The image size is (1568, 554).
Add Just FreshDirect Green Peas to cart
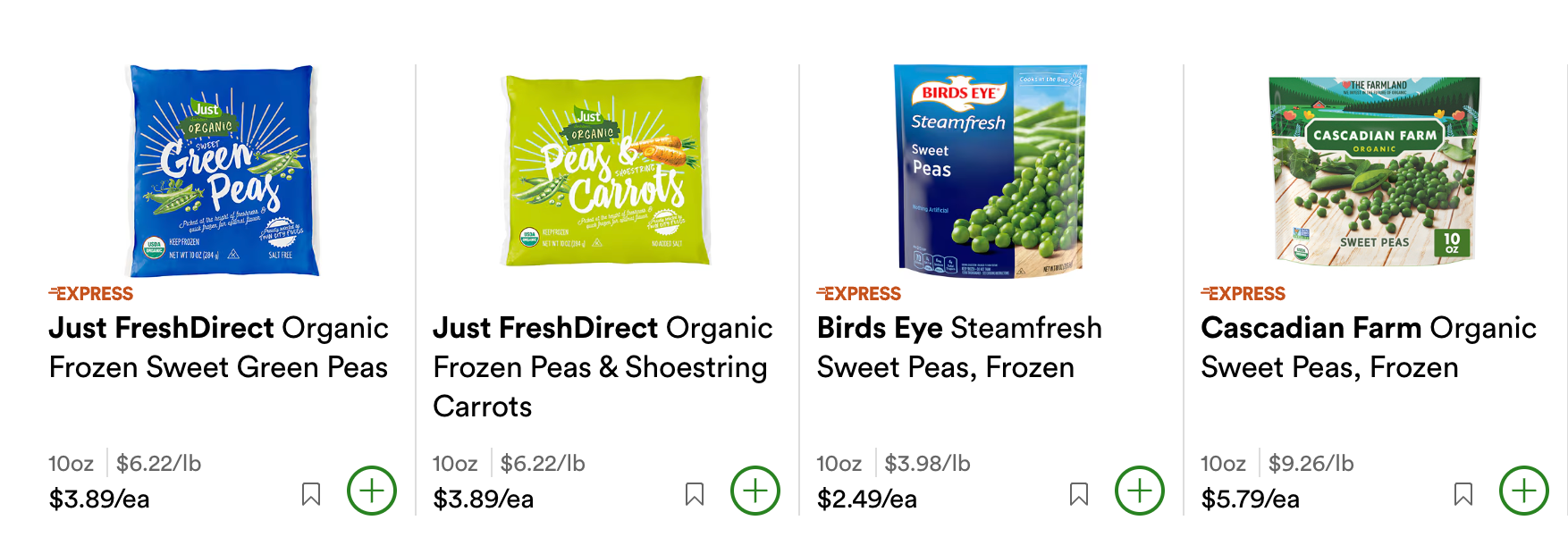pos(371,490)
